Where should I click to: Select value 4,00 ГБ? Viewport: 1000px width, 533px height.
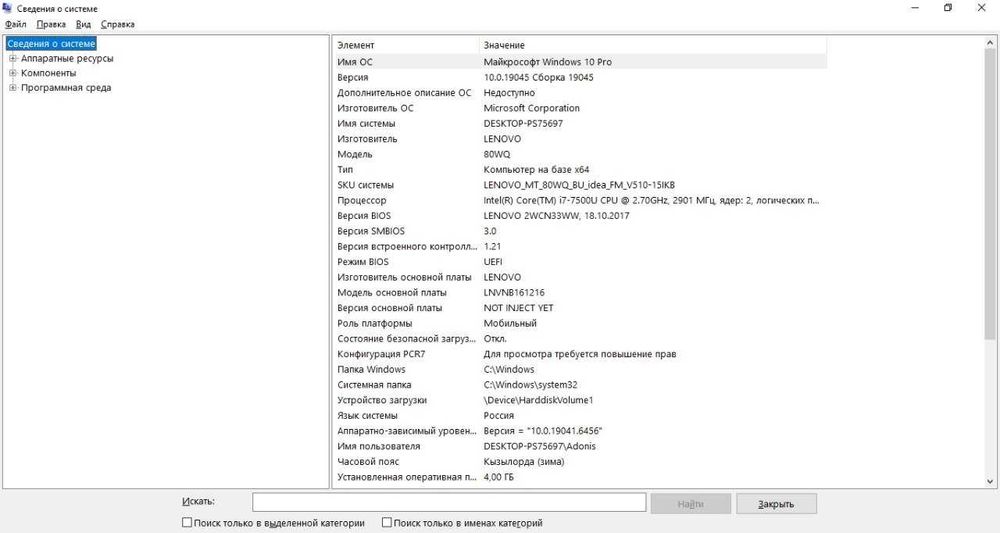(499, 477)
